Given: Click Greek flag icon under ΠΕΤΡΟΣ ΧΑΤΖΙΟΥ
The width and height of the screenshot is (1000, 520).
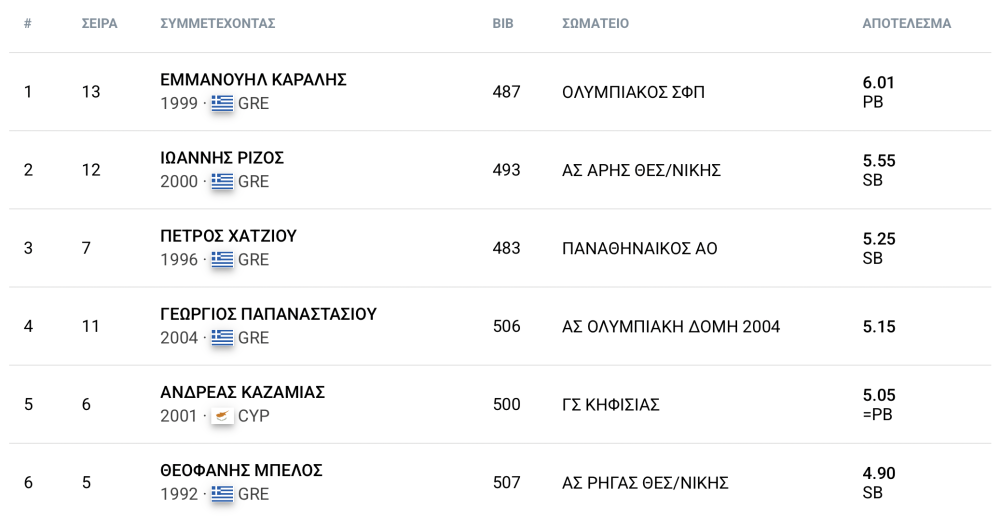Looking at the screenshot, I should click(222, 260).
